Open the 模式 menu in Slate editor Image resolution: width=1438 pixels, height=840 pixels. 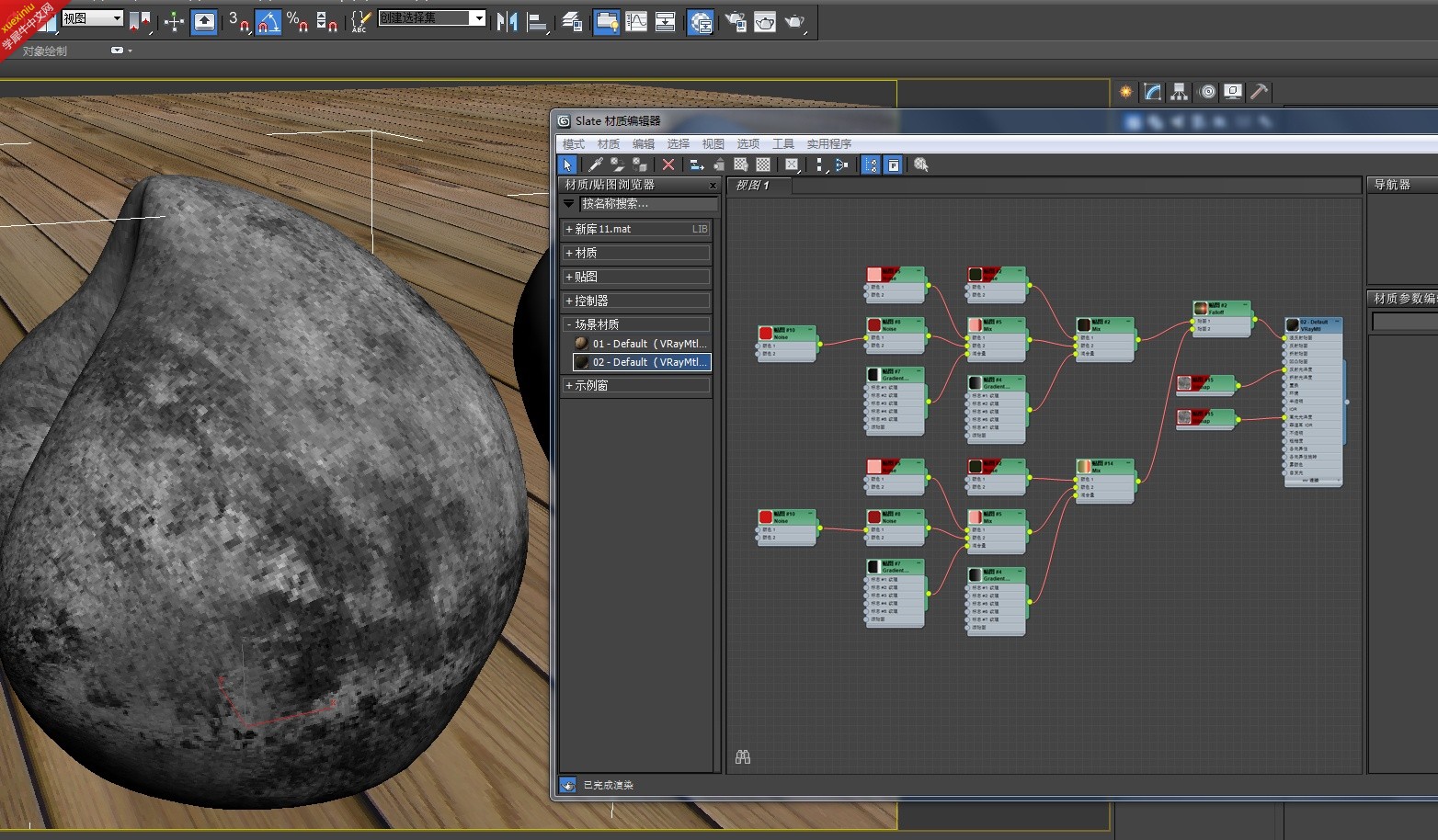click(573, 144)
